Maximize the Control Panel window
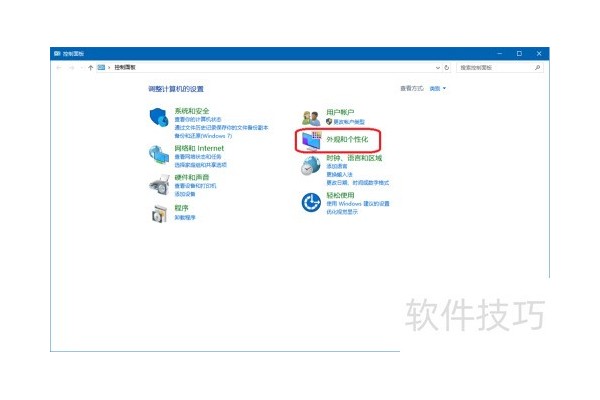The height and width of the screenshot is (400, 600). [519, 54]
